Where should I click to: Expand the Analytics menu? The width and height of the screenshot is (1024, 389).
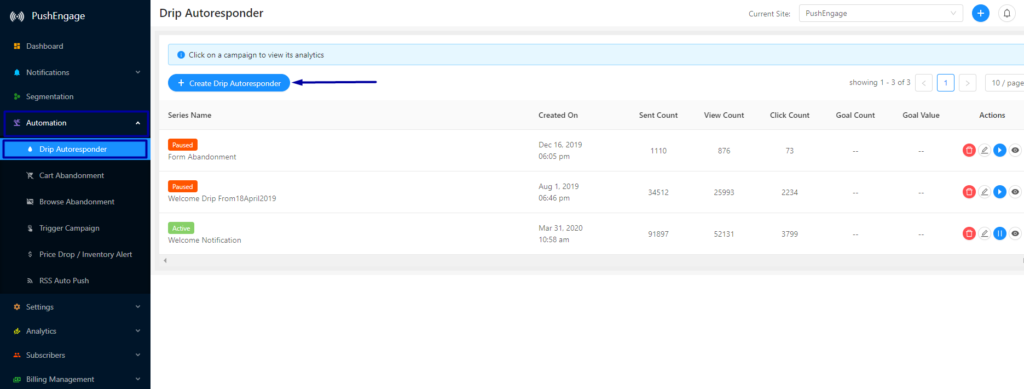pos(75,331)
